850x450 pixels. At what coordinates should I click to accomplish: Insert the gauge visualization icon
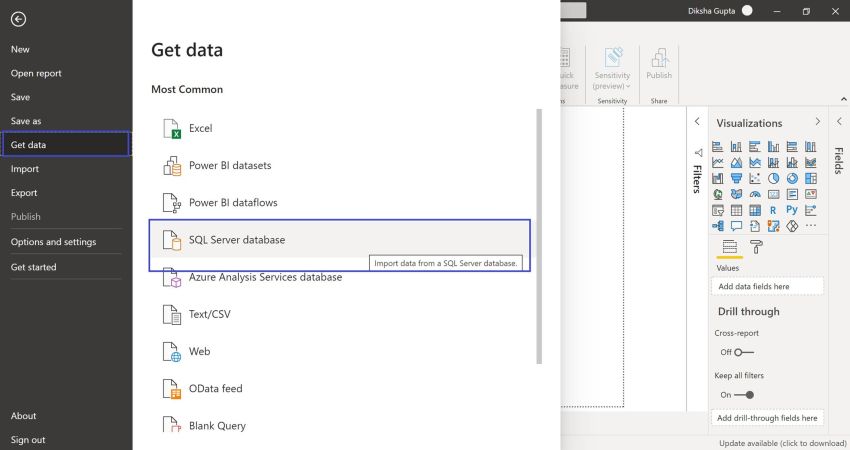pyautogui.click(x=755, y=194)
